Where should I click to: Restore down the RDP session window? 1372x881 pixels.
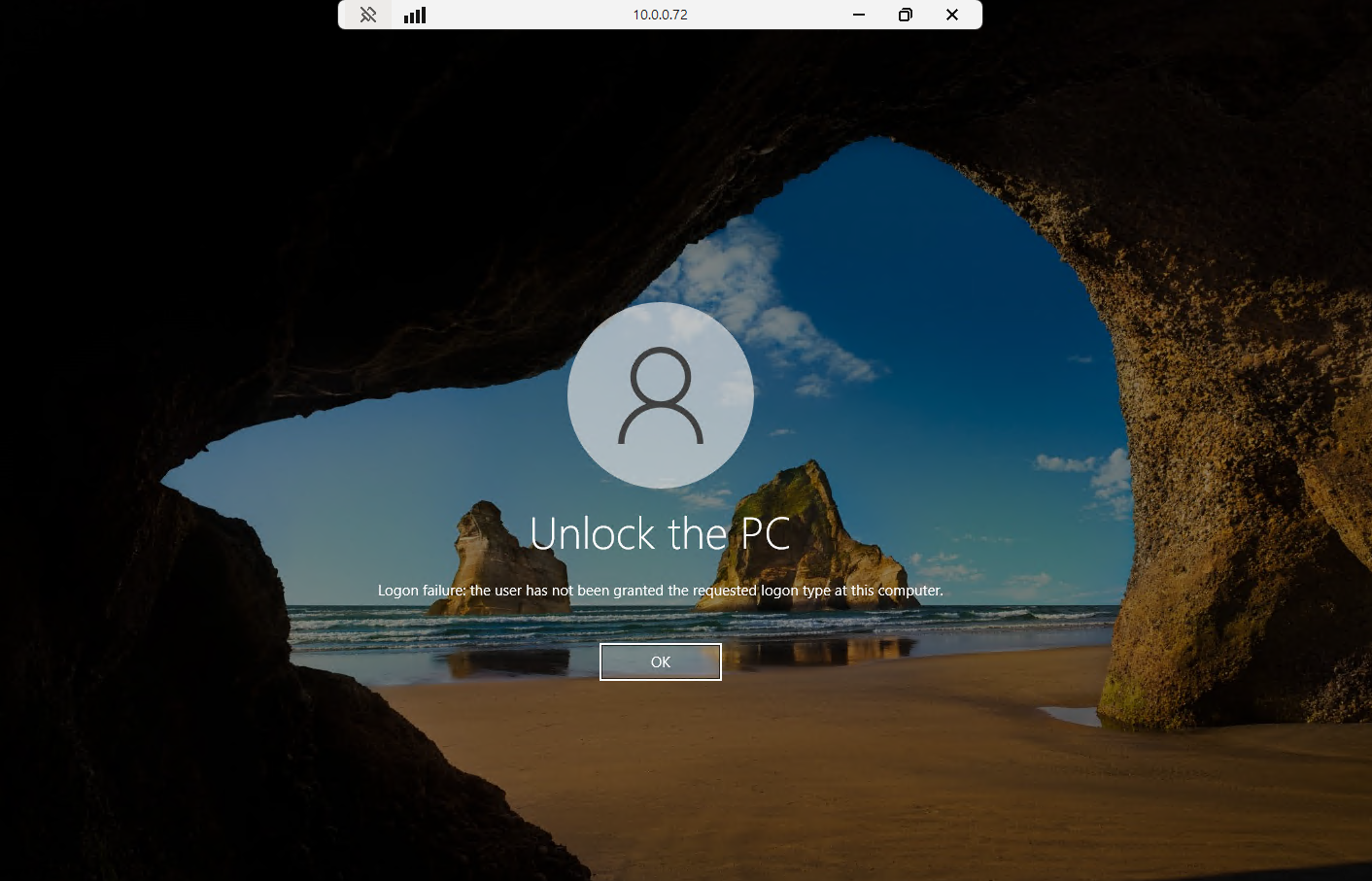tap(905, 15)
